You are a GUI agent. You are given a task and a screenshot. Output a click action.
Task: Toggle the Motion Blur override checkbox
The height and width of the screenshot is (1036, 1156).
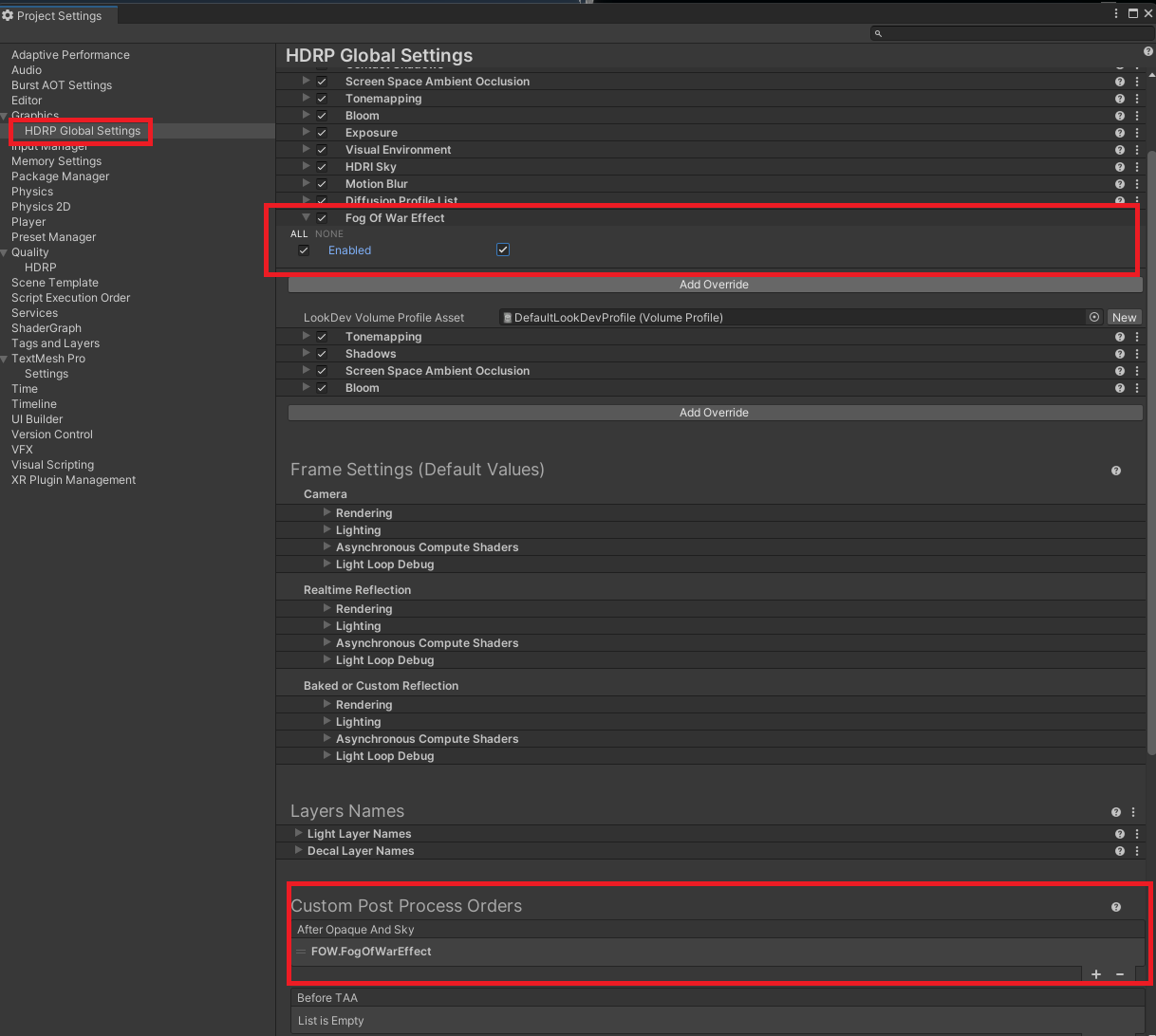[322, 184]
